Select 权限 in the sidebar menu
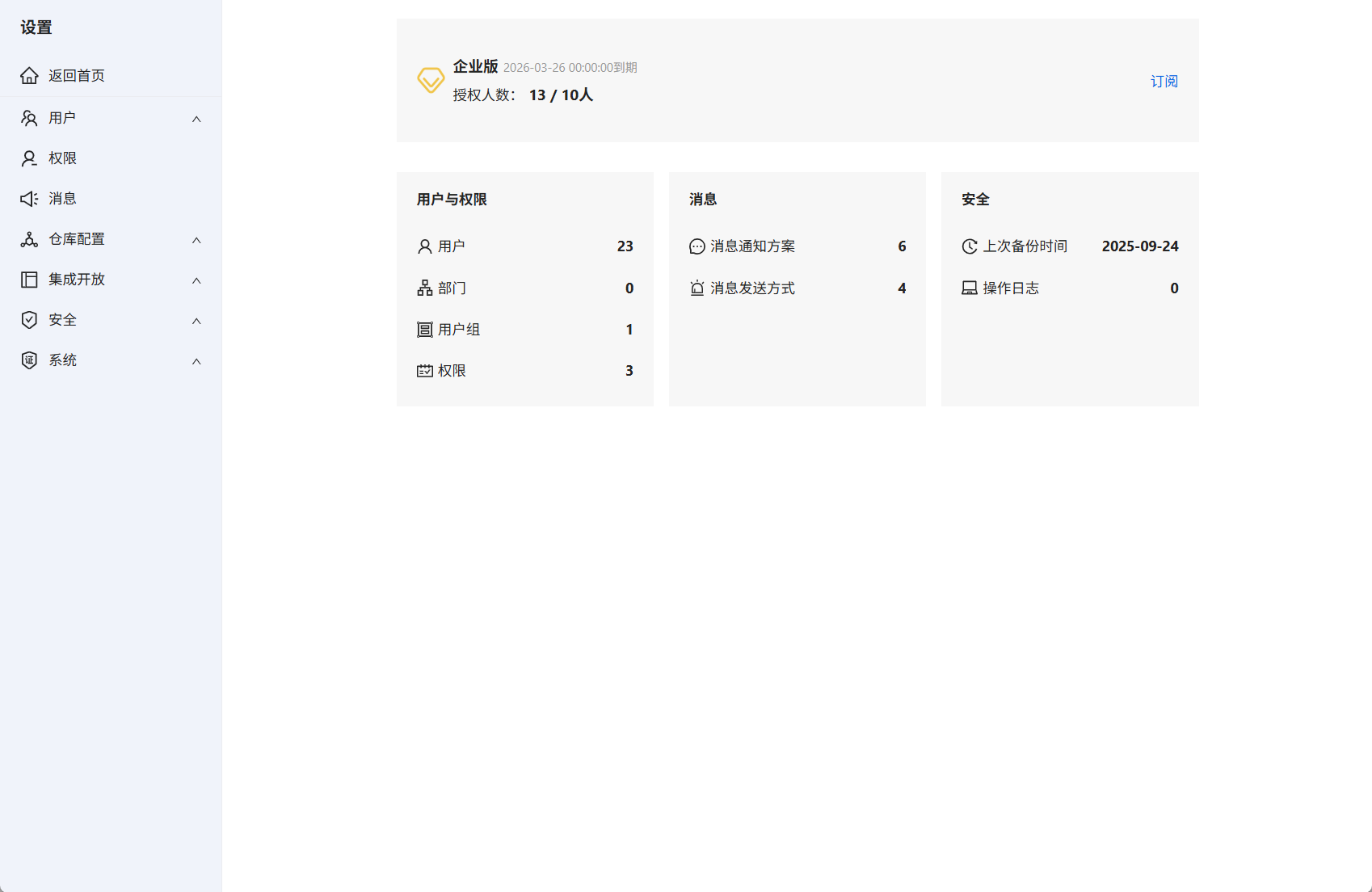Viewport: 1372px width, 892px height. (x=63, y=158)
